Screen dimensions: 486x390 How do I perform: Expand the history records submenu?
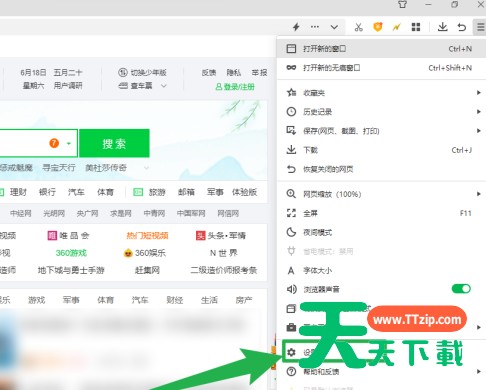click(381, 112)
